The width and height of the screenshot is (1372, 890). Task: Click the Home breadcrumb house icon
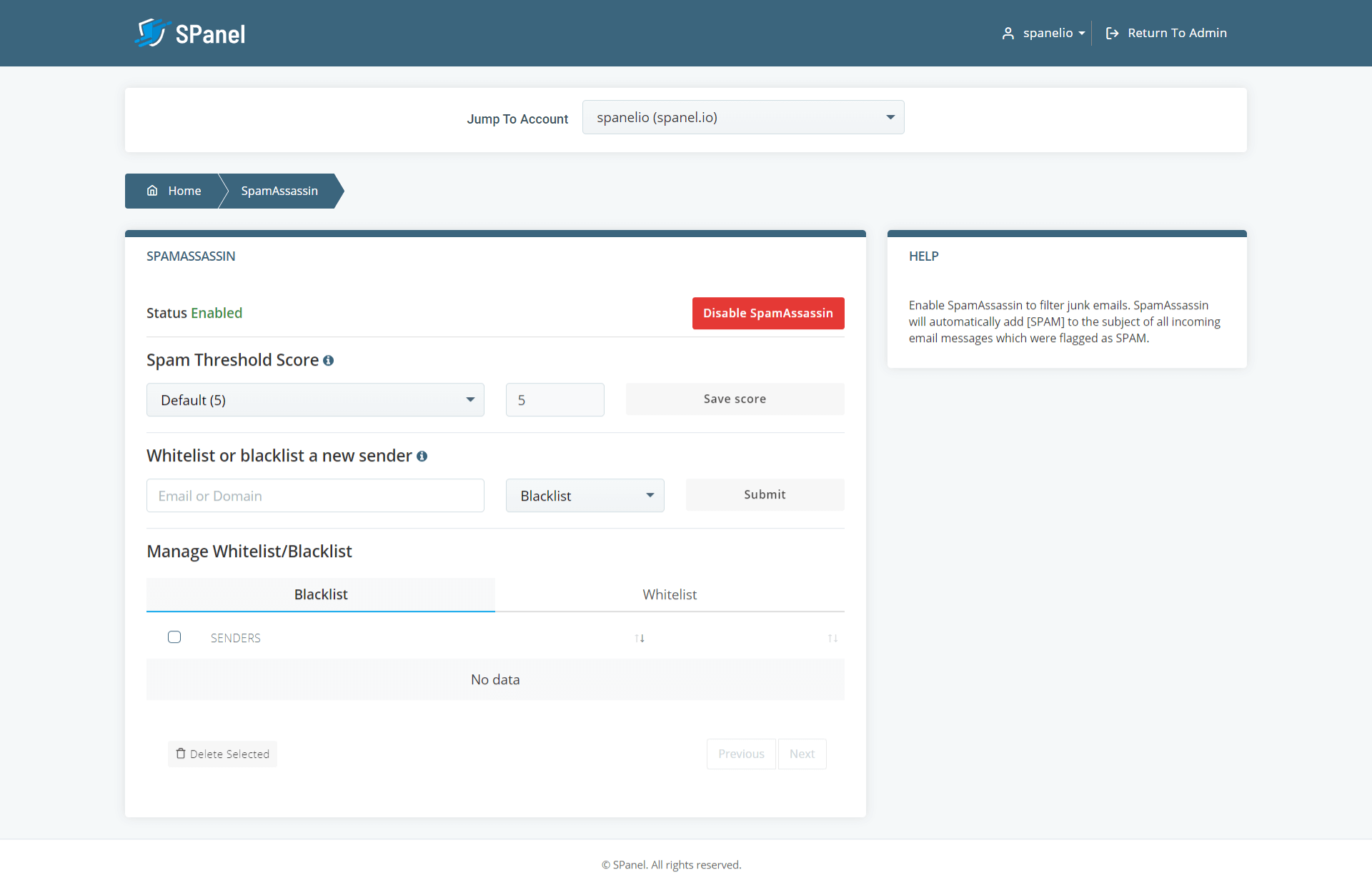(152, 191)
